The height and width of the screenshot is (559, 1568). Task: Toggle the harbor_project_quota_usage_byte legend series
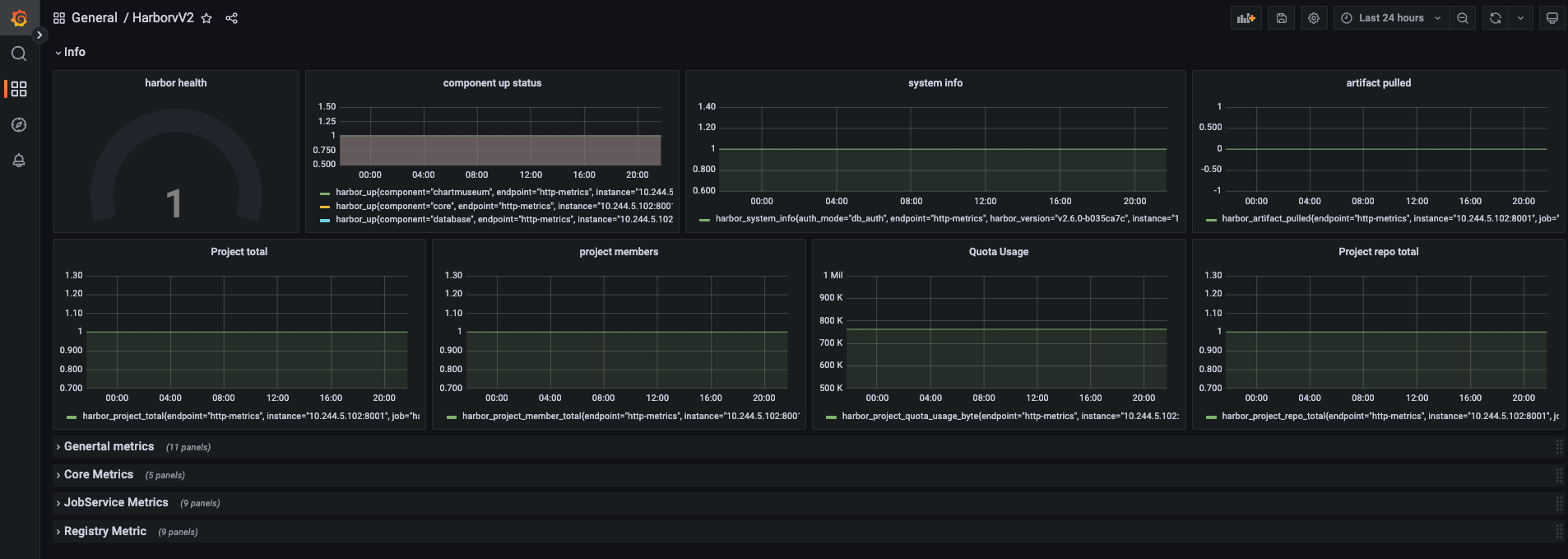tap(1010, 417)
